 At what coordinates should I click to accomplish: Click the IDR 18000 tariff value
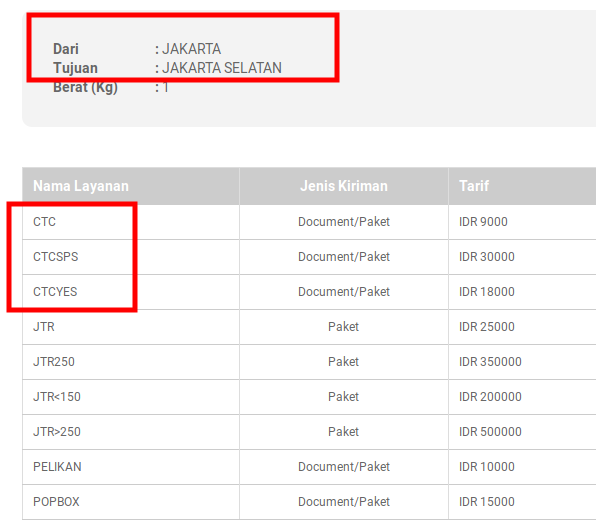click(487, 292)
